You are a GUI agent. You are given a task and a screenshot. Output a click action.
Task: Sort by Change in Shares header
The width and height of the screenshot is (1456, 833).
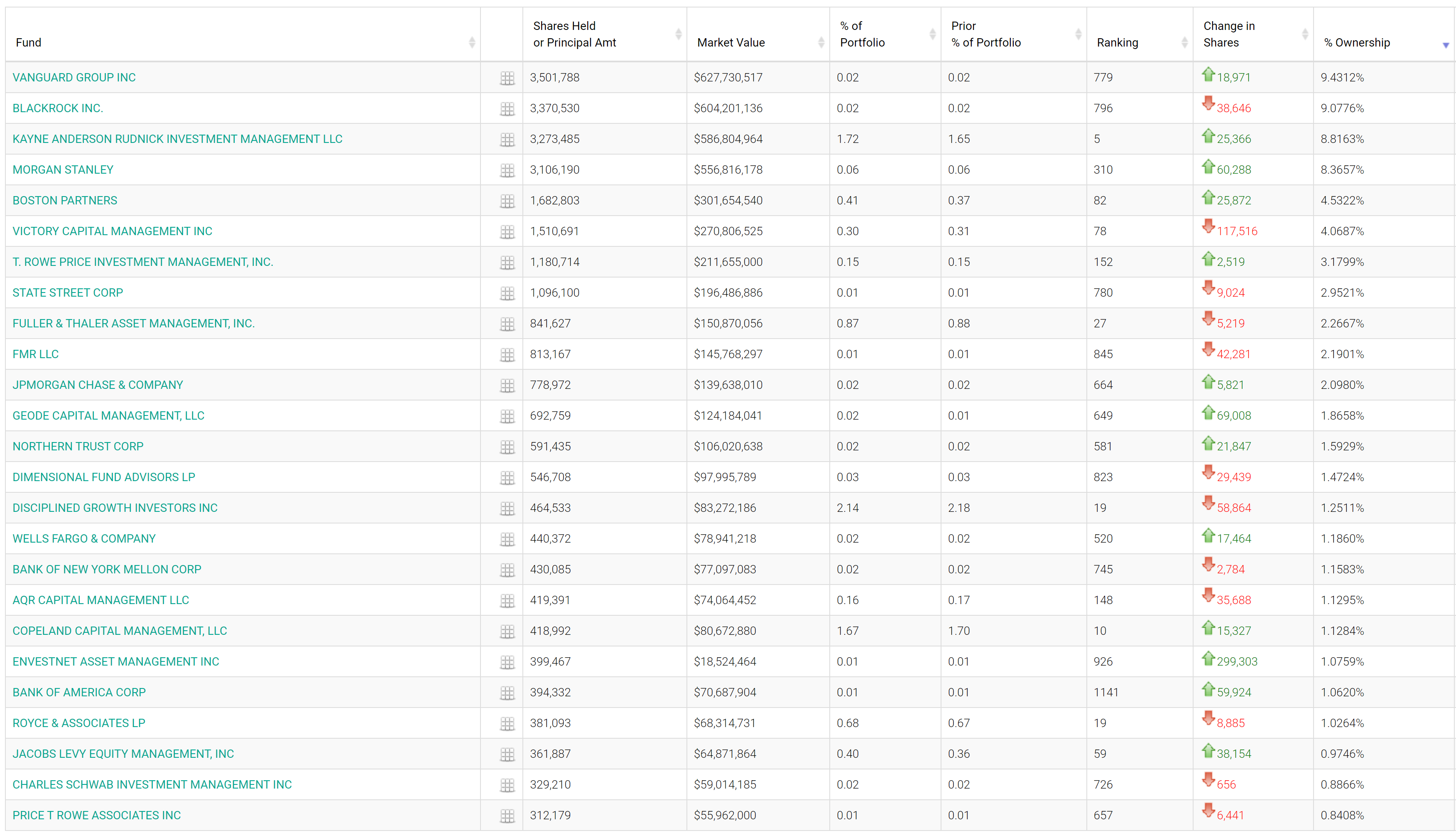point(1253,34)
